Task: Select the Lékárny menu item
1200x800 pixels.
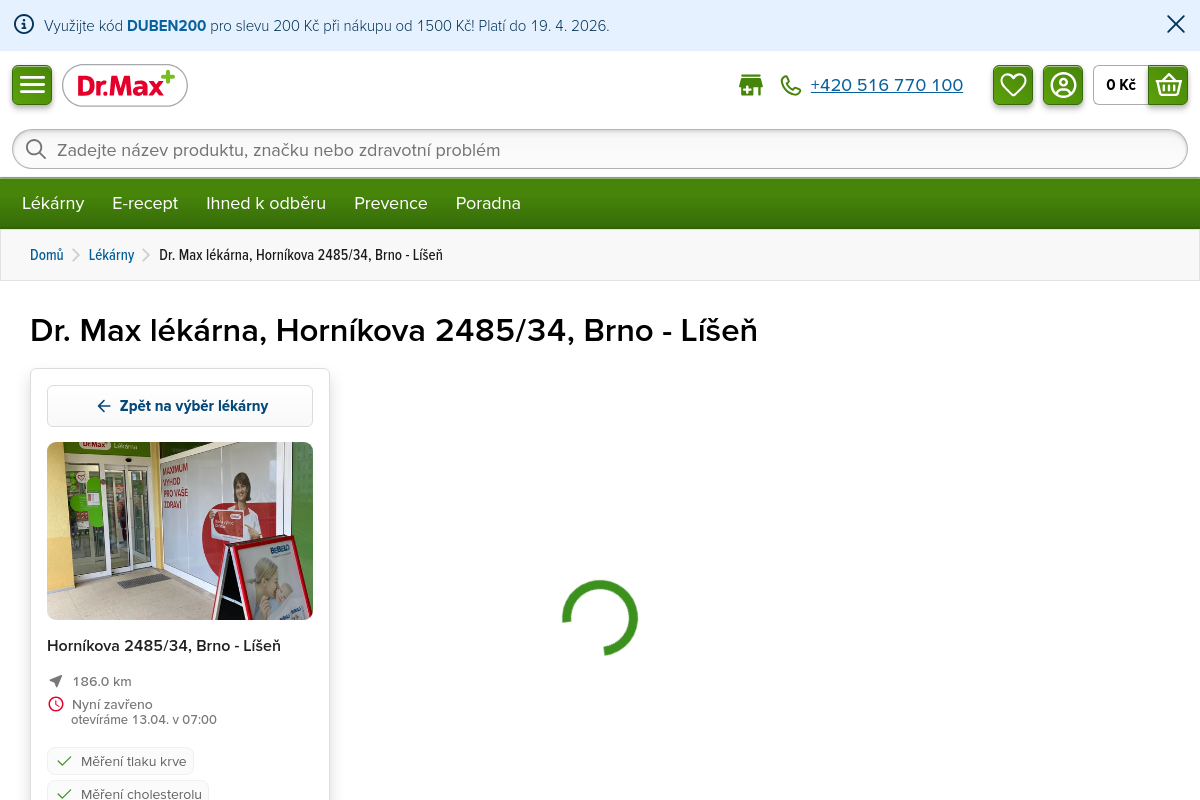Action: tap(53, 203)
